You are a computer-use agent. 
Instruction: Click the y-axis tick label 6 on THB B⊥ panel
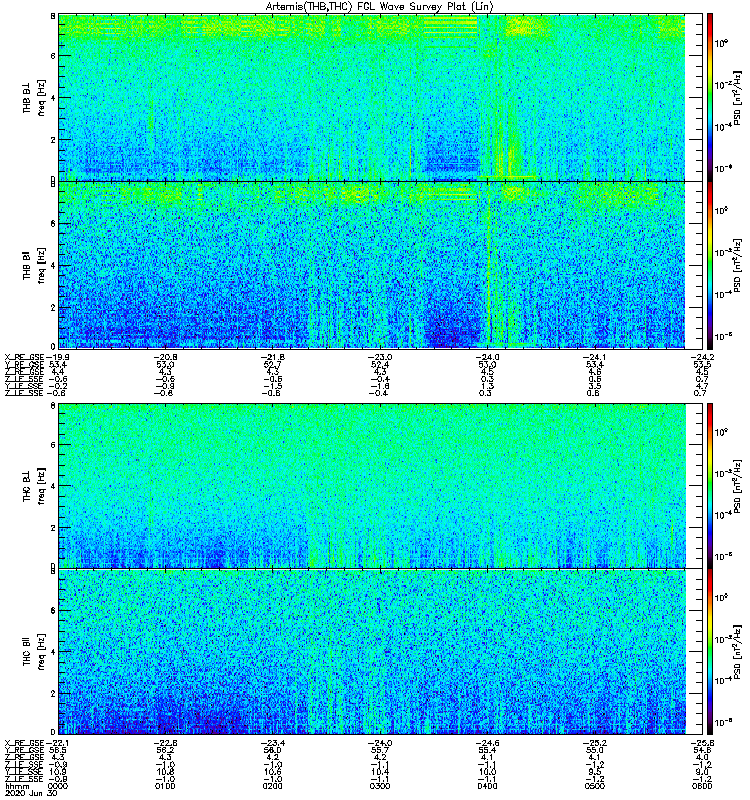pos(53,56)
